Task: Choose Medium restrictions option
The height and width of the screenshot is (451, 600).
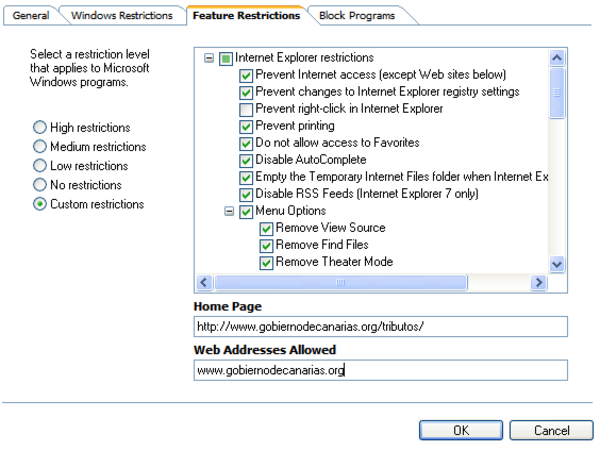Action: point(40,147)
